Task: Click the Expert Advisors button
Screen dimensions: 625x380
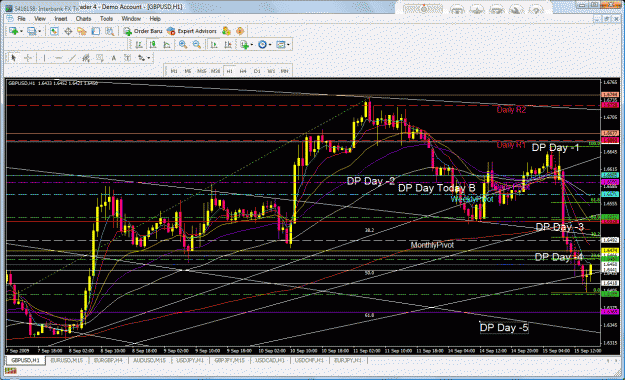Action: pyautogui.click(x=192, y=31)
